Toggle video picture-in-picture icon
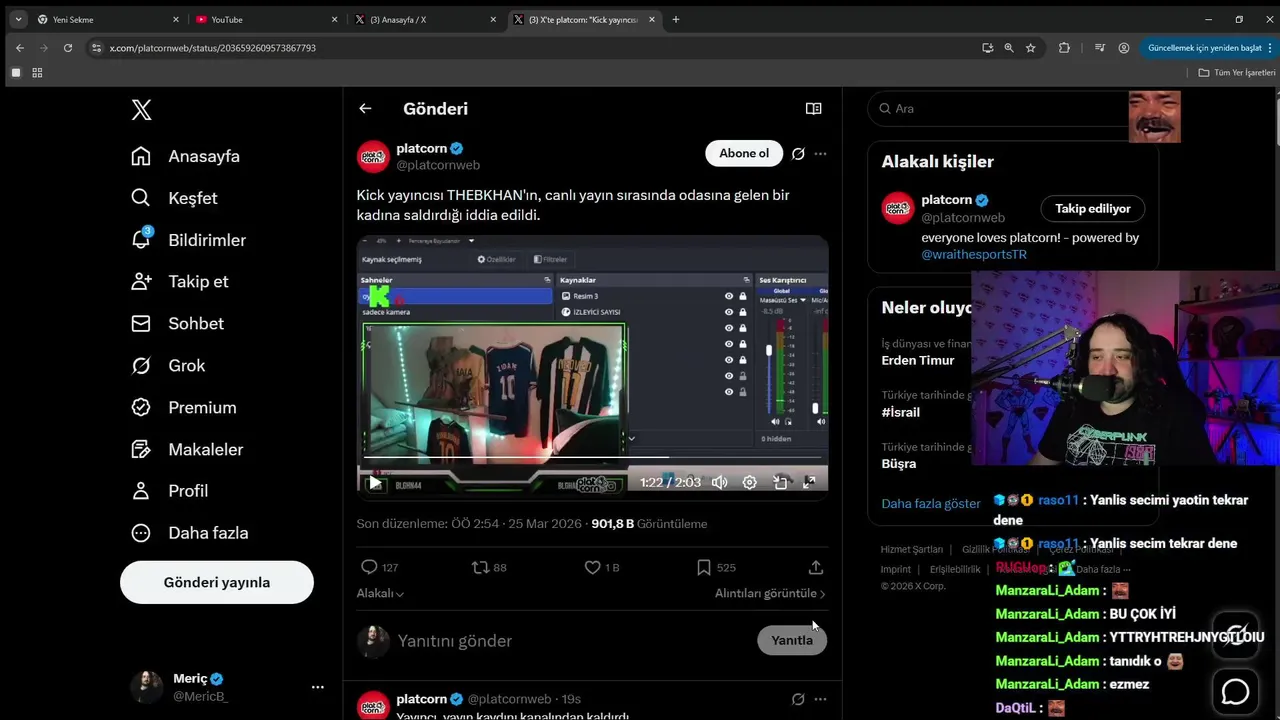 tap(780, 483)
